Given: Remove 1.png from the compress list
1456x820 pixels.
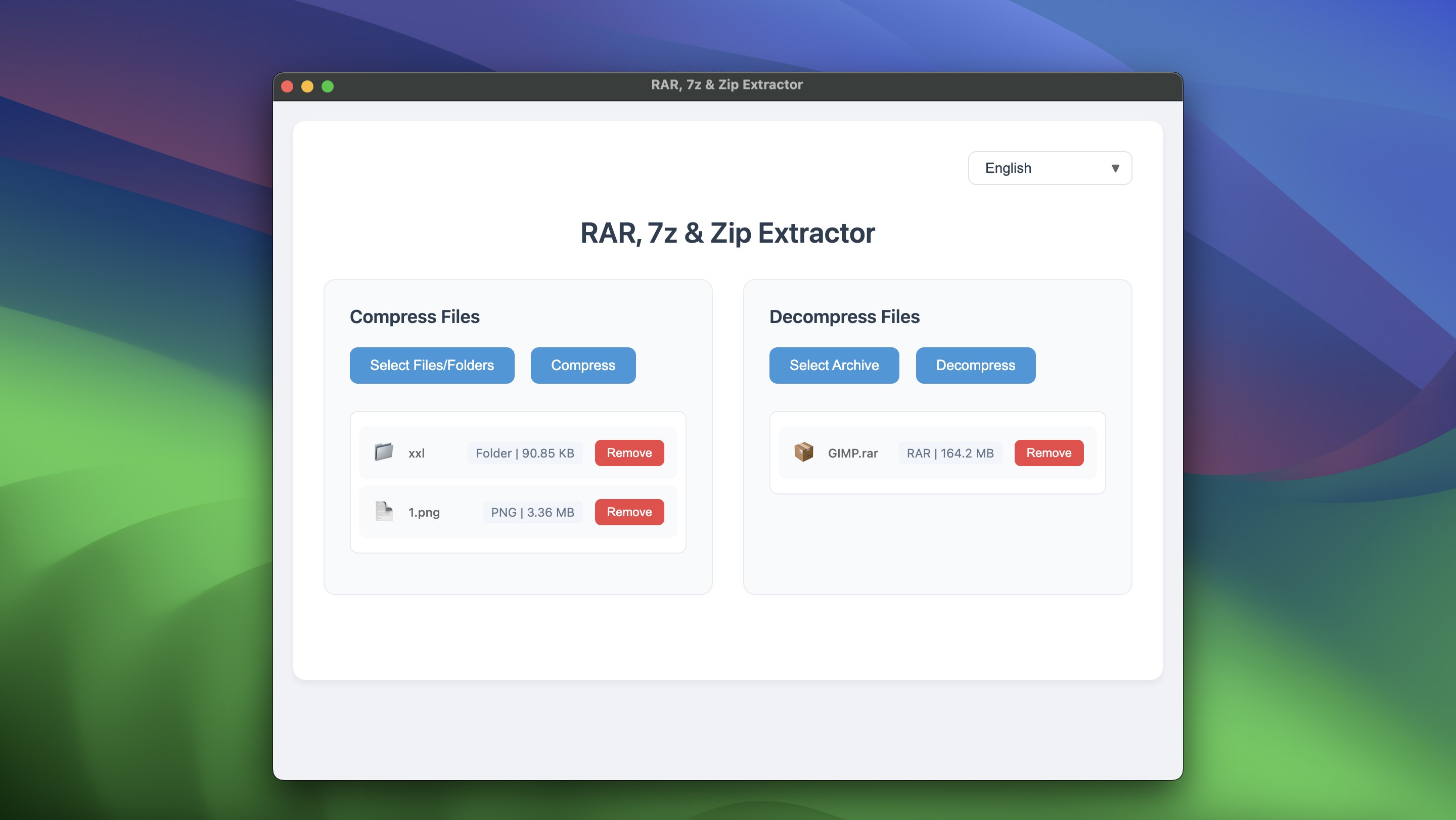Looking at the screenshot, I should (629, 512).
